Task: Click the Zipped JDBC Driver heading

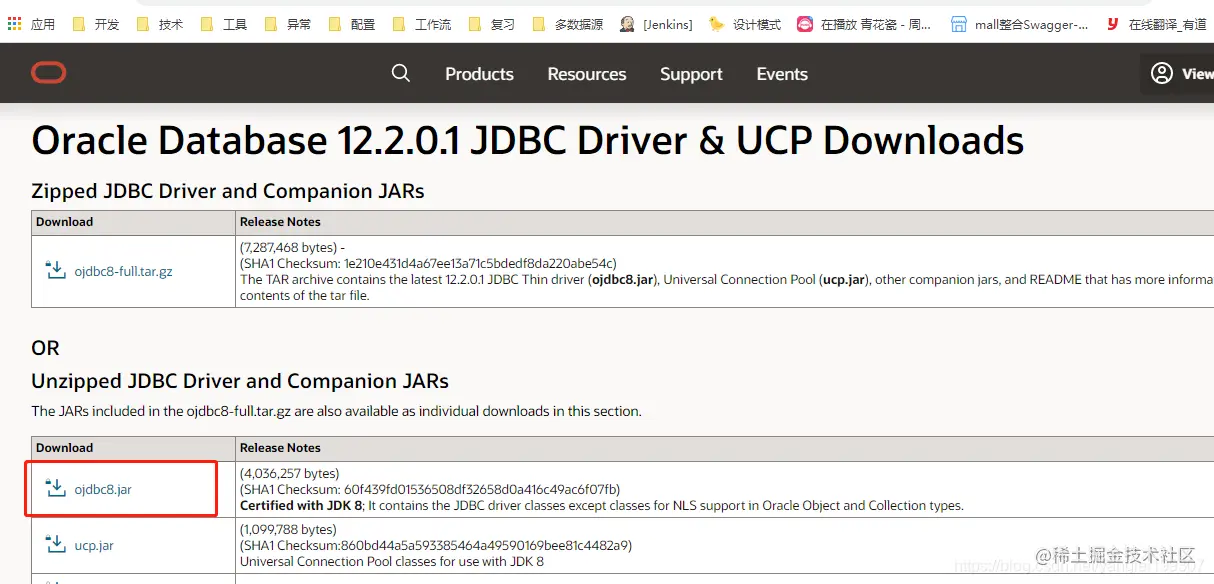Action: tap(228, 191)
